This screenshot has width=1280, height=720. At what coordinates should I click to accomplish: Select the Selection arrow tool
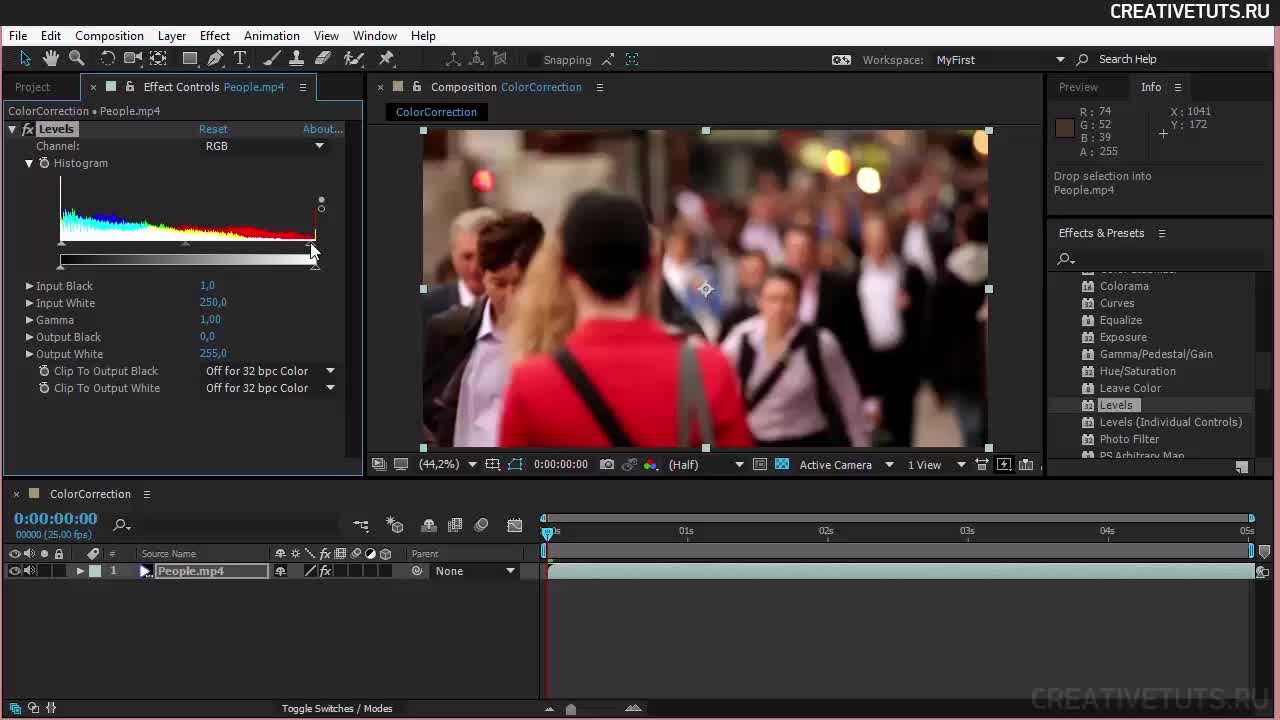tap(26, 59)
